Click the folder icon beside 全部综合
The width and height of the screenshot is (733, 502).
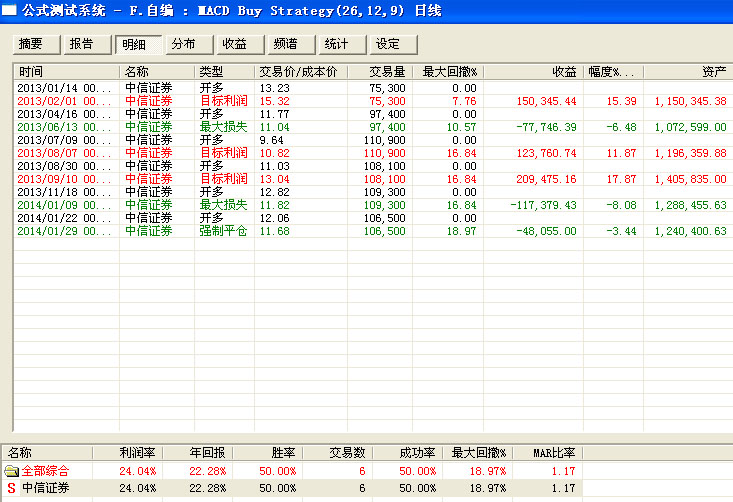click(x=12, y=471)
